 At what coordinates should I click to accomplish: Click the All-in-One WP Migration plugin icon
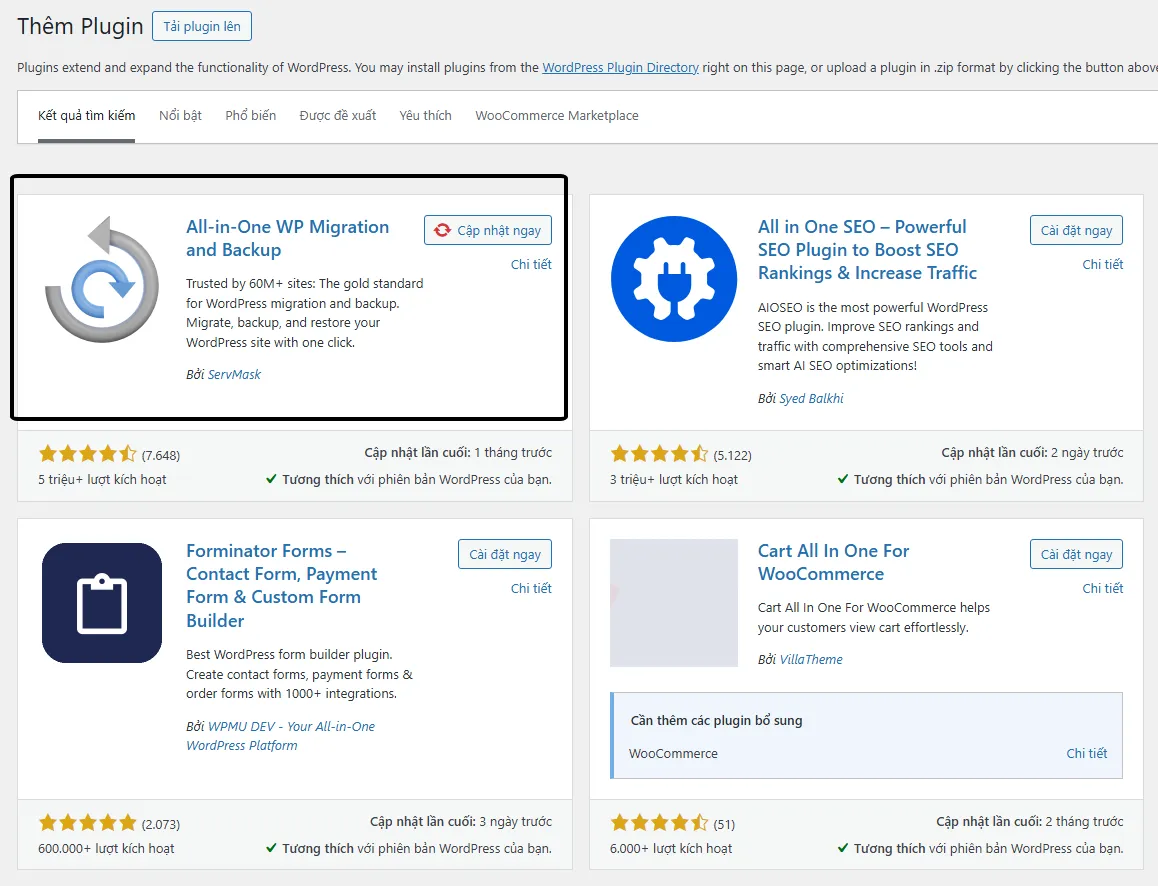point(102,279)
